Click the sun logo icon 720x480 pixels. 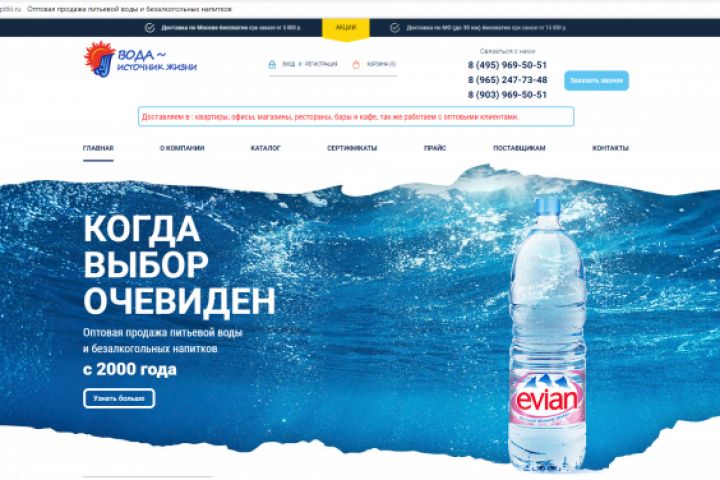(x=100, y=58)
